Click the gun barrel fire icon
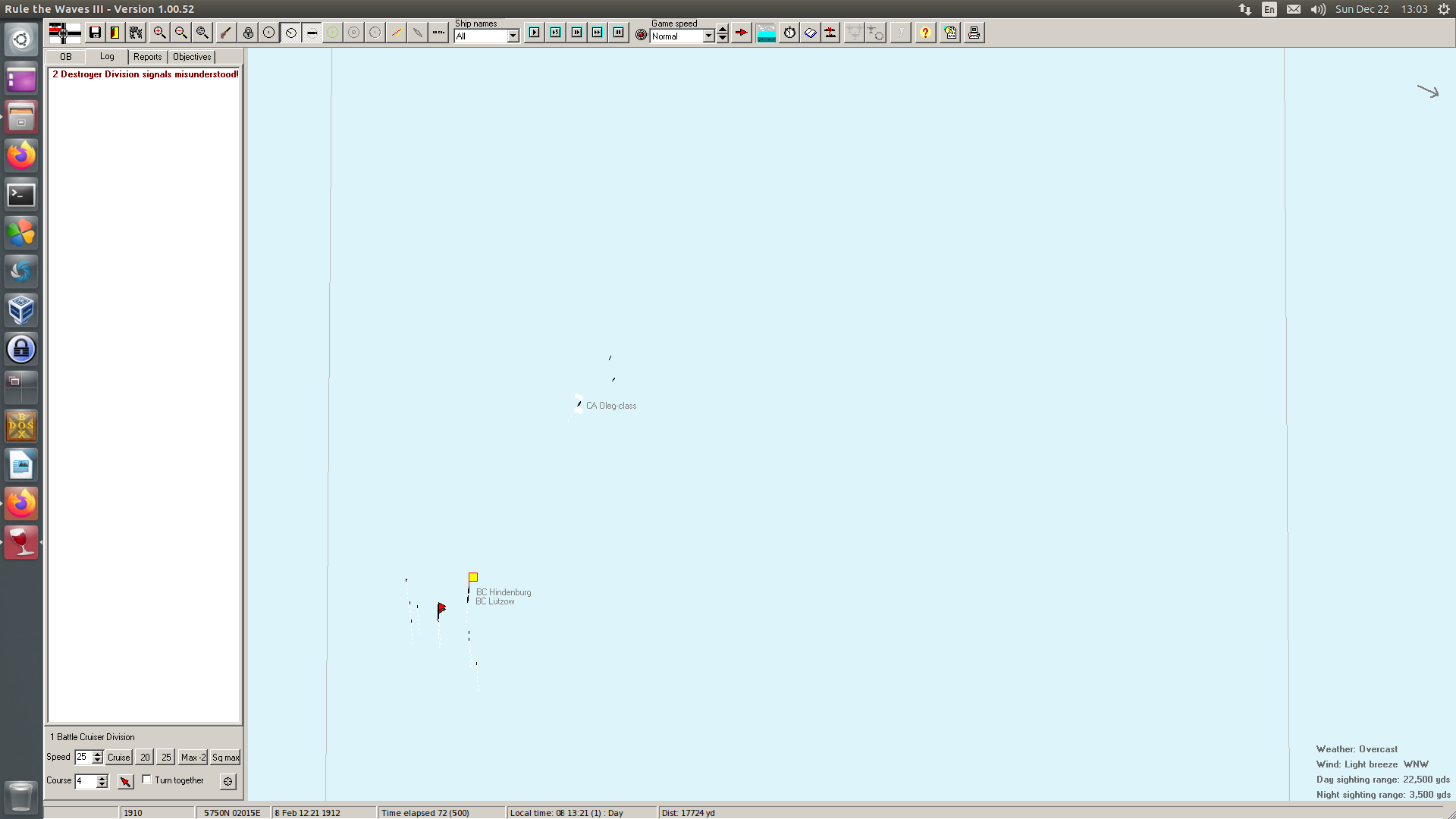Image resolution: width=1456 pixels, height=819 pixels. [x=226, y=33]
